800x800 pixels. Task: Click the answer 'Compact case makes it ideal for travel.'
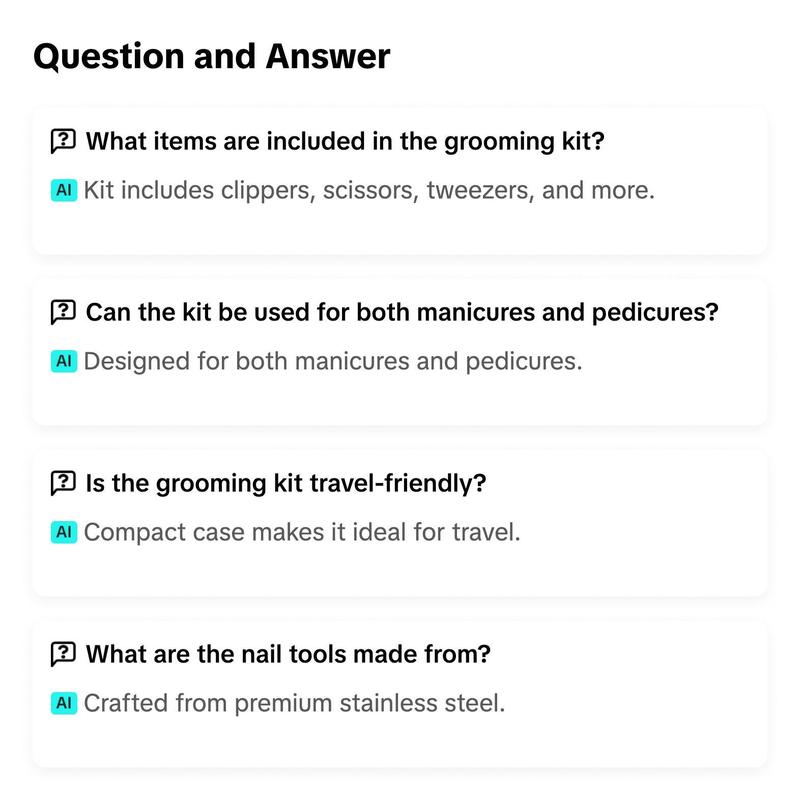302,532
